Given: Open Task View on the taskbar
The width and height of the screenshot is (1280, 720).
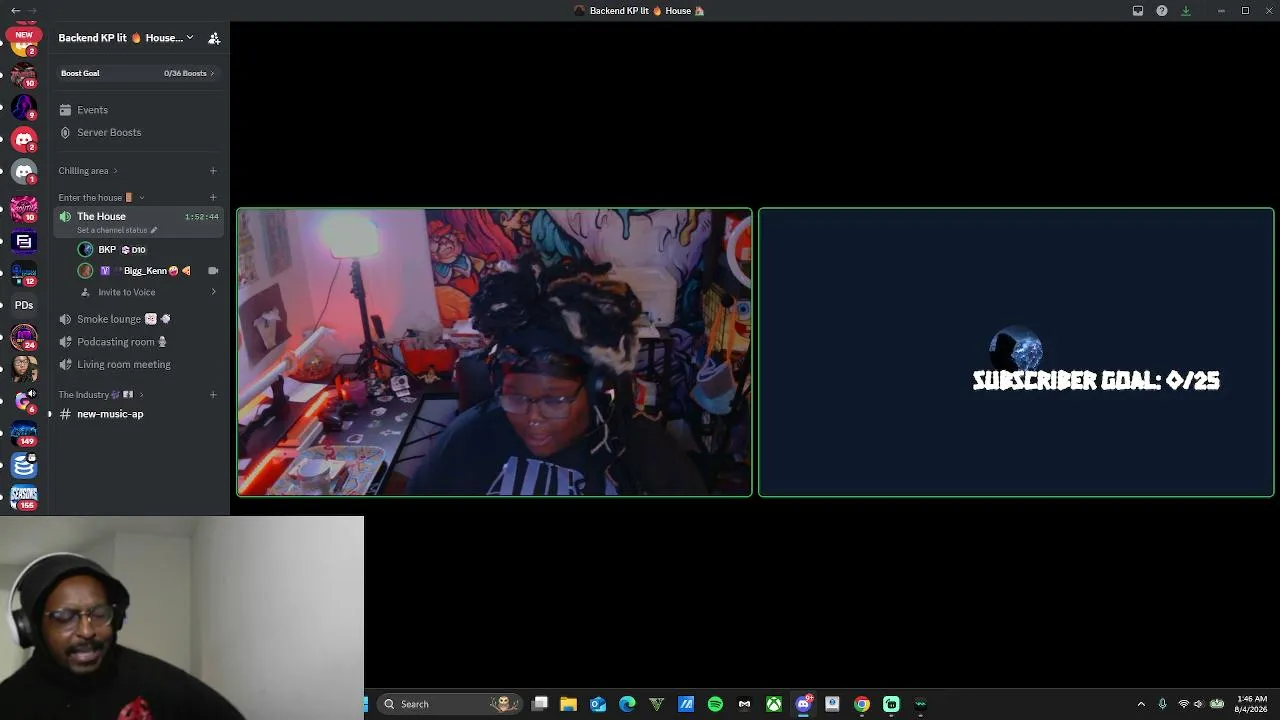Looking at the screenshot, I should click(540, 704).
